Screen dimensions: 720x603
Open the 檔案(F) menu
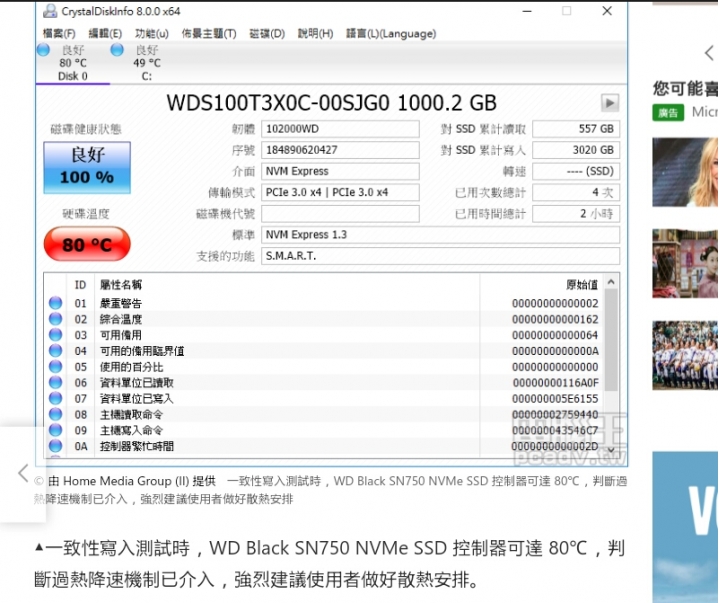tap(59, 34)
